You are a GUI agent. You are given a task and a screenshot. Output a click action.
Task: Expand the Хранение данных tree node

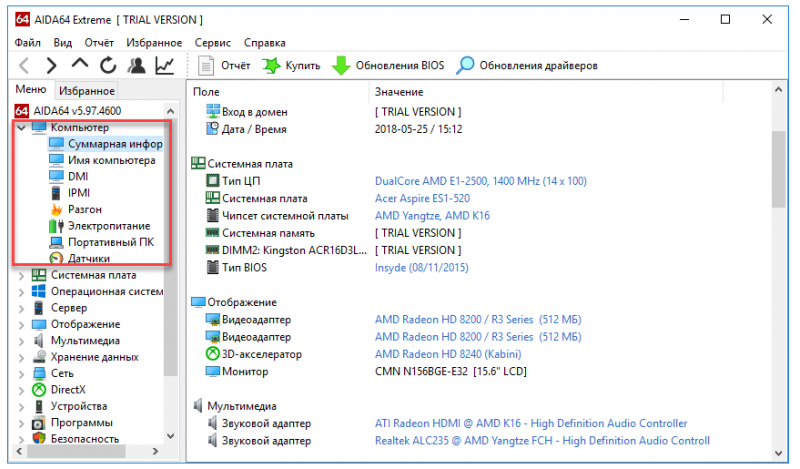pyautogui.click(x=21, y=358)
